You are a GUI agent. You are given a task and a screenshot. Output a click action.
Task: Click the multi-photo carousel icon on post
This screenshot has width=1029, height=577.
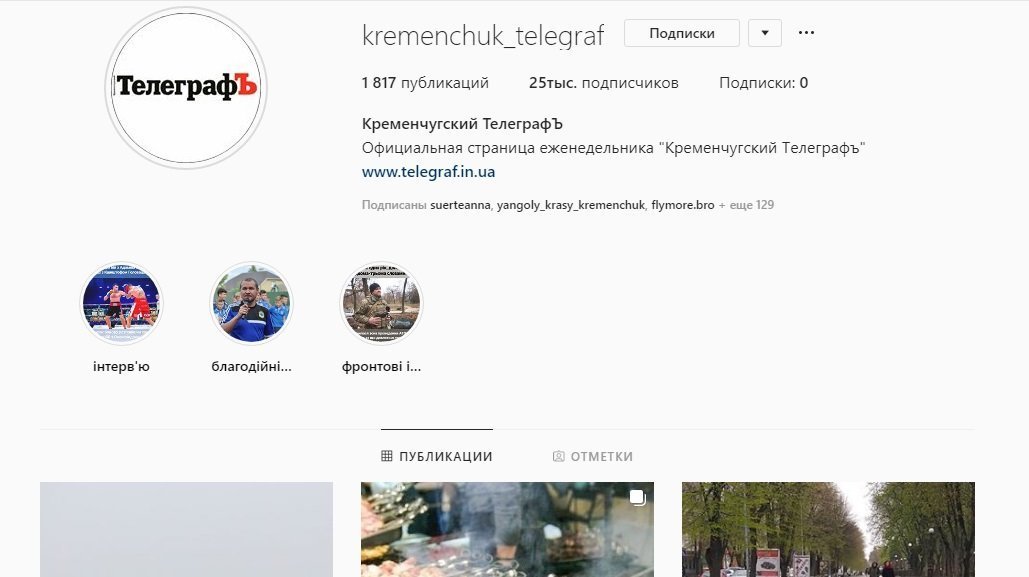(x=637, y=498)
